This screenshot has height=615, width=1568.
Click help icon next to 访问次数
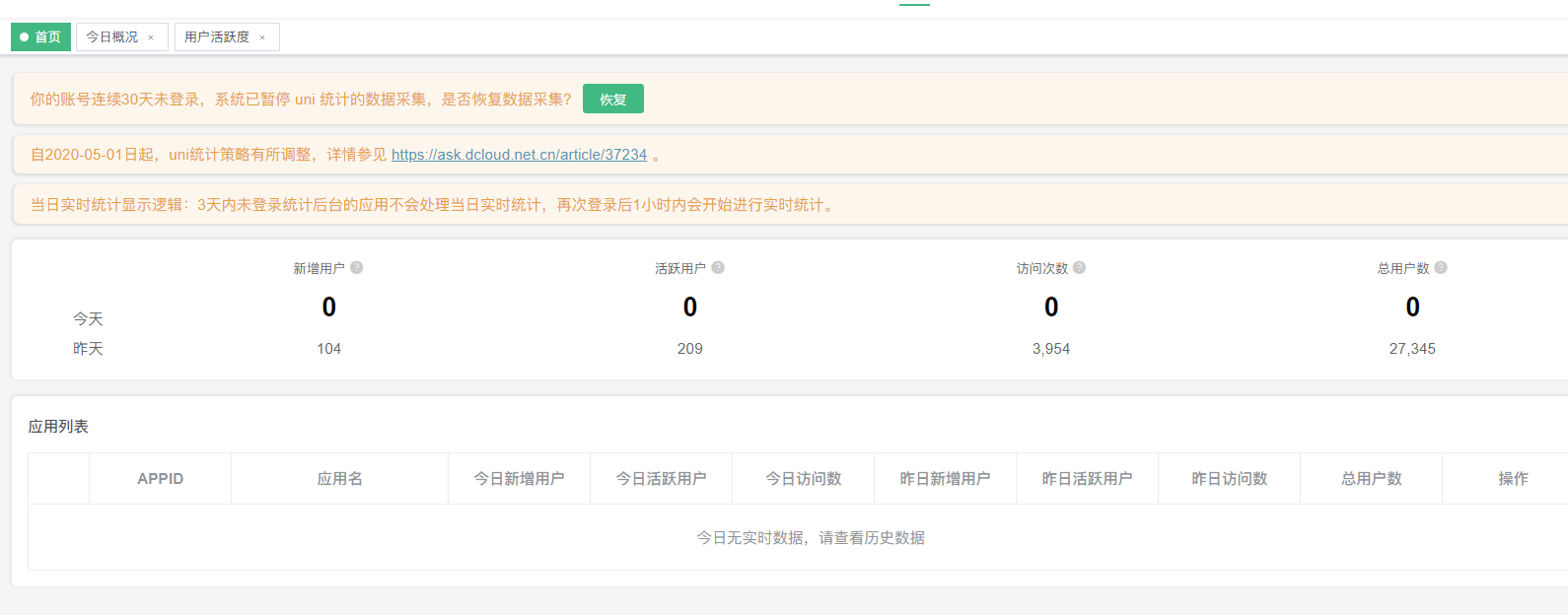coord(1080,268)
